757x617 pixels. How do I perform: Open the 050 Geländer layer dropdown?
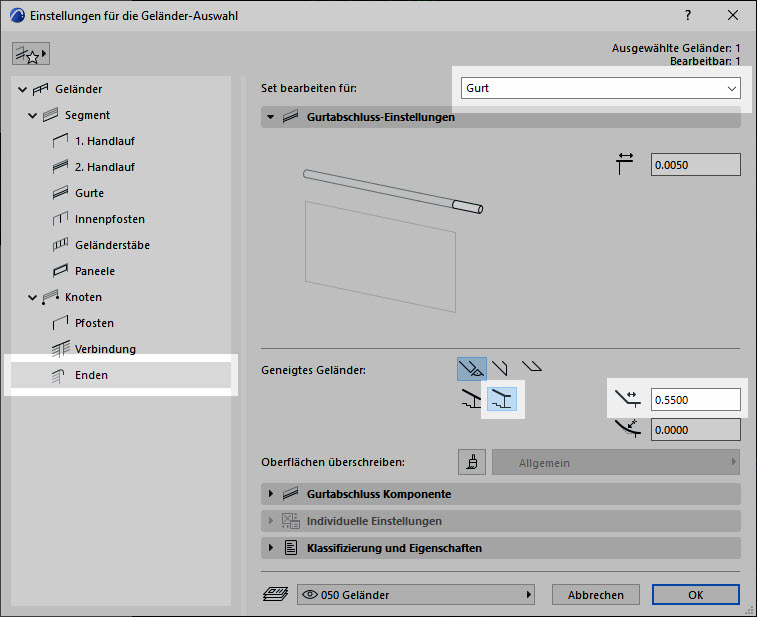(x=416, y=595)
